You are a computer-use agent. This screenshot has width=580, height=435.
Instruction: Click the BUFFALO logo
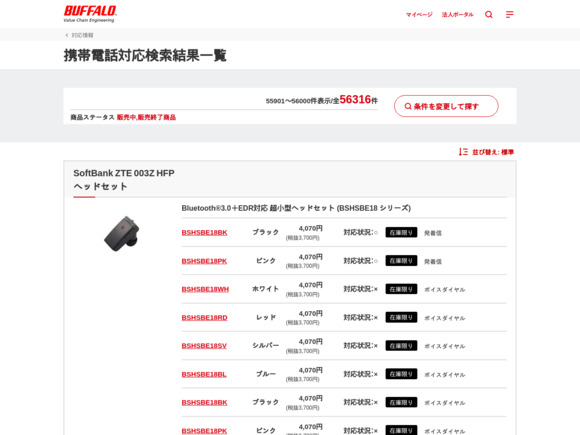coord(90,14)
